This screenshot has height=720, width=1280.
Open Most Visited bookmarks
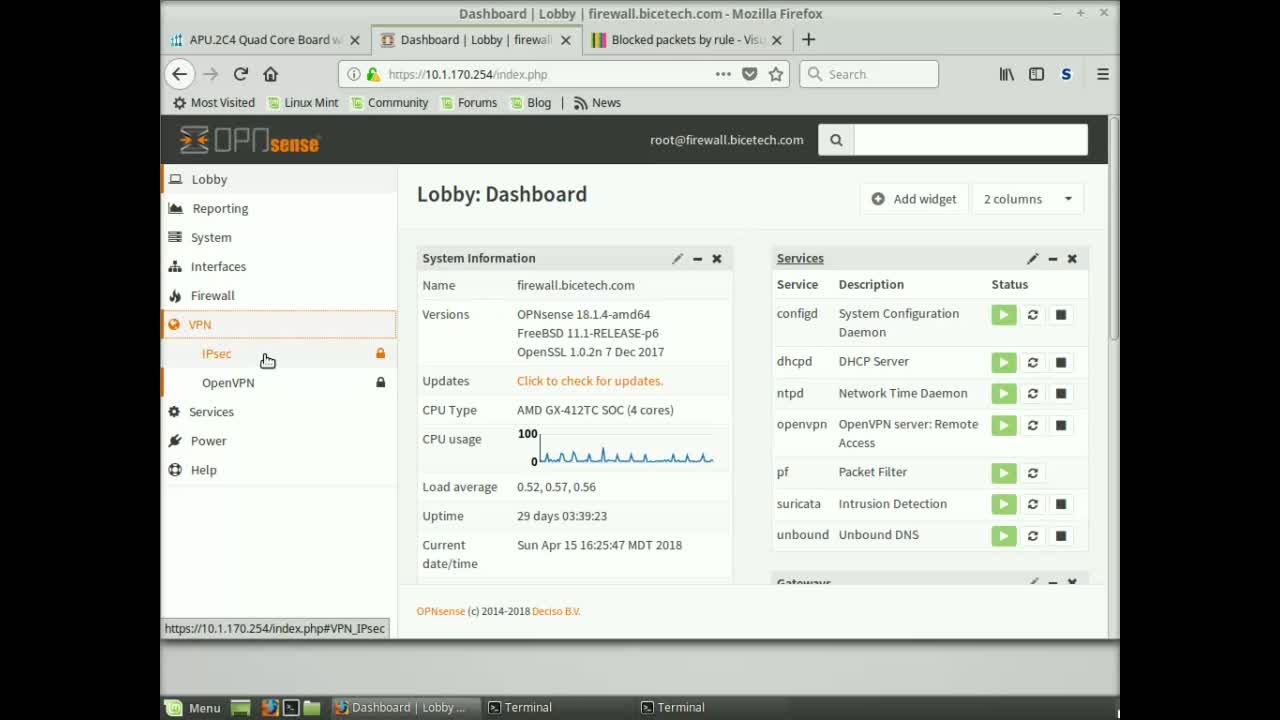tap(214, 103)
